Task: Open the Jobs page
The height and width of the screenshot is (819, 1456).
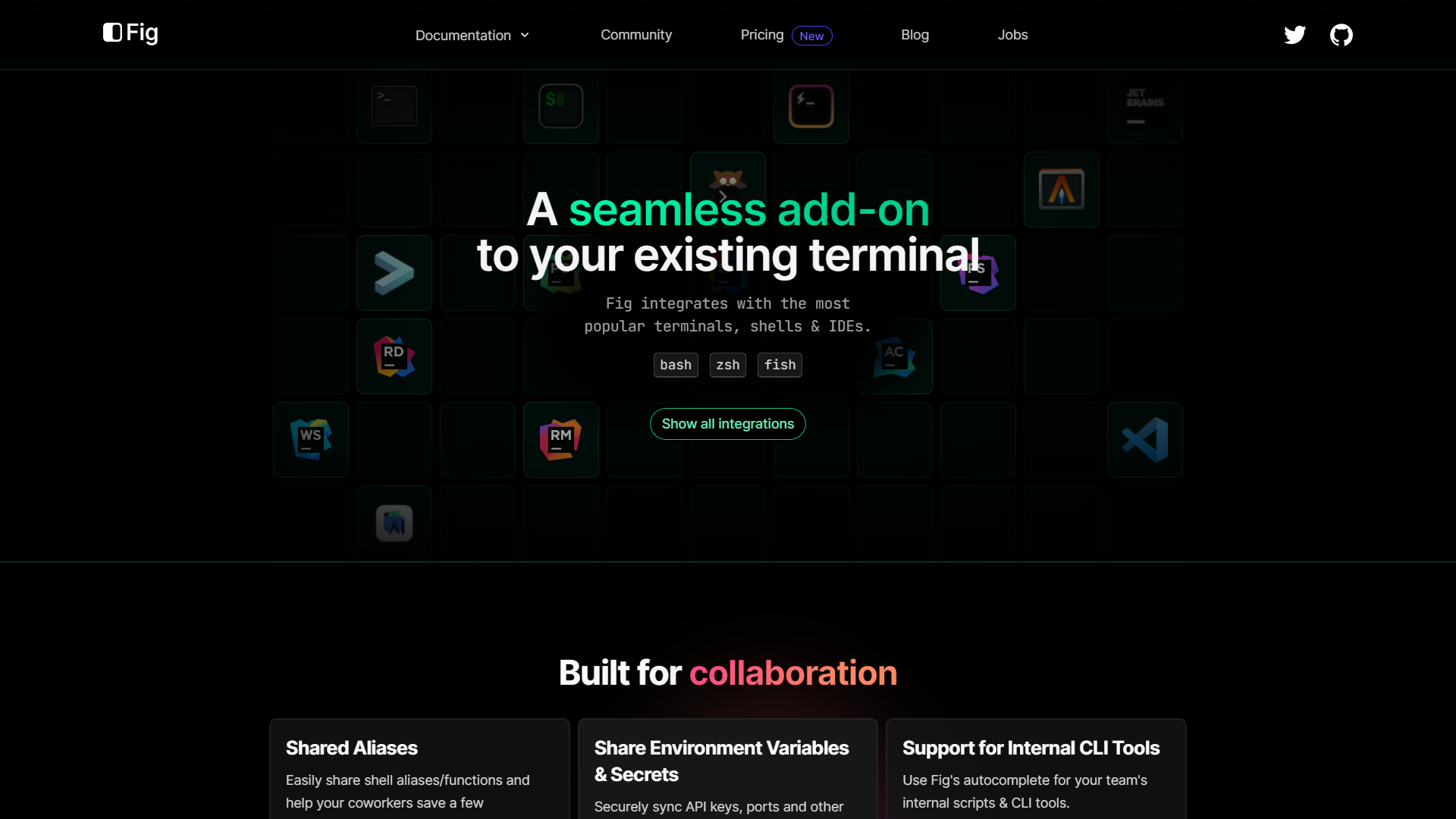Action: click(1012, 35)
